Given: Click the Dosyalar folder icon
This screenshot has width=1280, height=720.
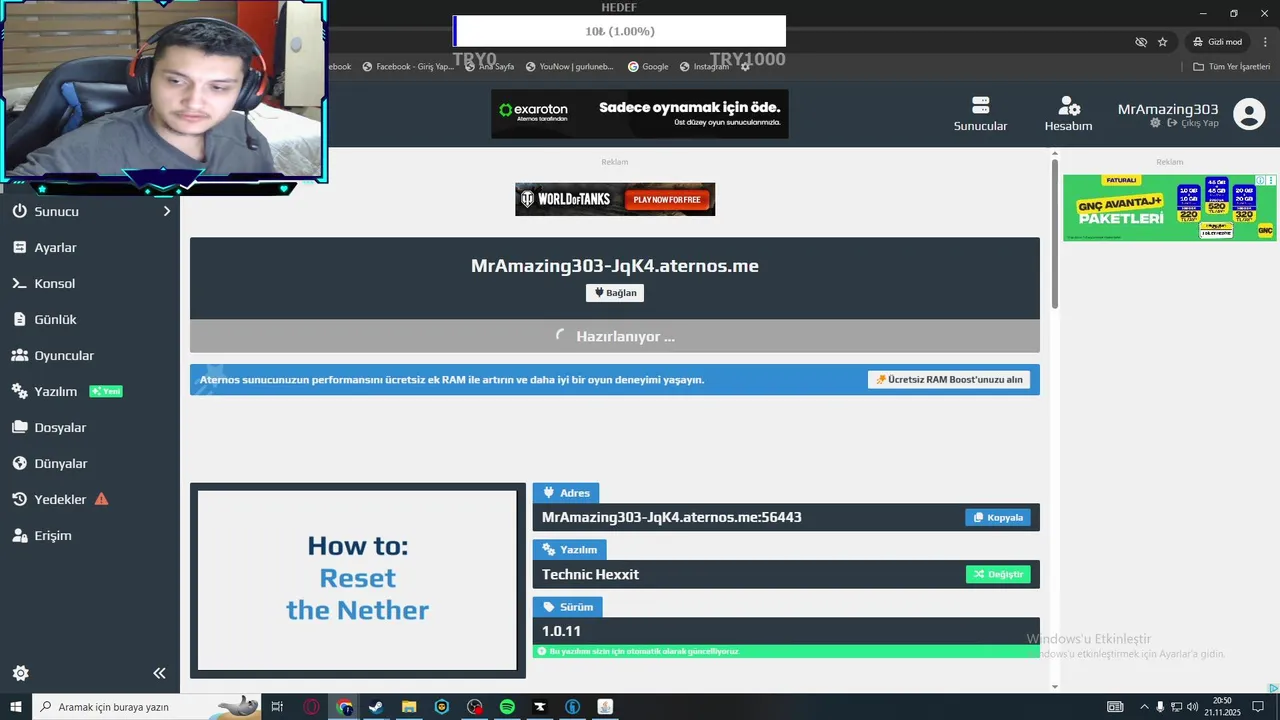Looking at the screenshot, I should (19, 427).
